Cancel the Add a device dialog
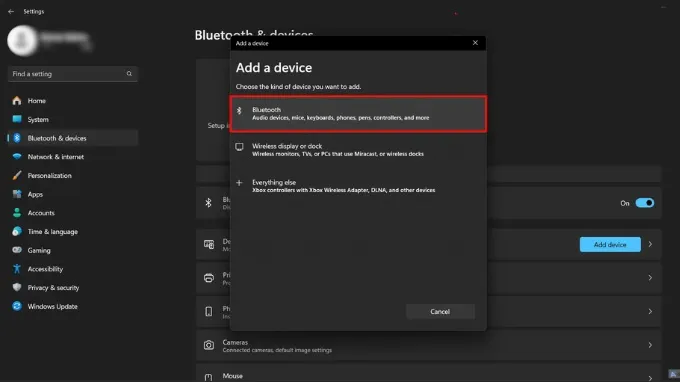Image resolution: width=680 pixels, height=382 pixels. (x=440, y=311)
